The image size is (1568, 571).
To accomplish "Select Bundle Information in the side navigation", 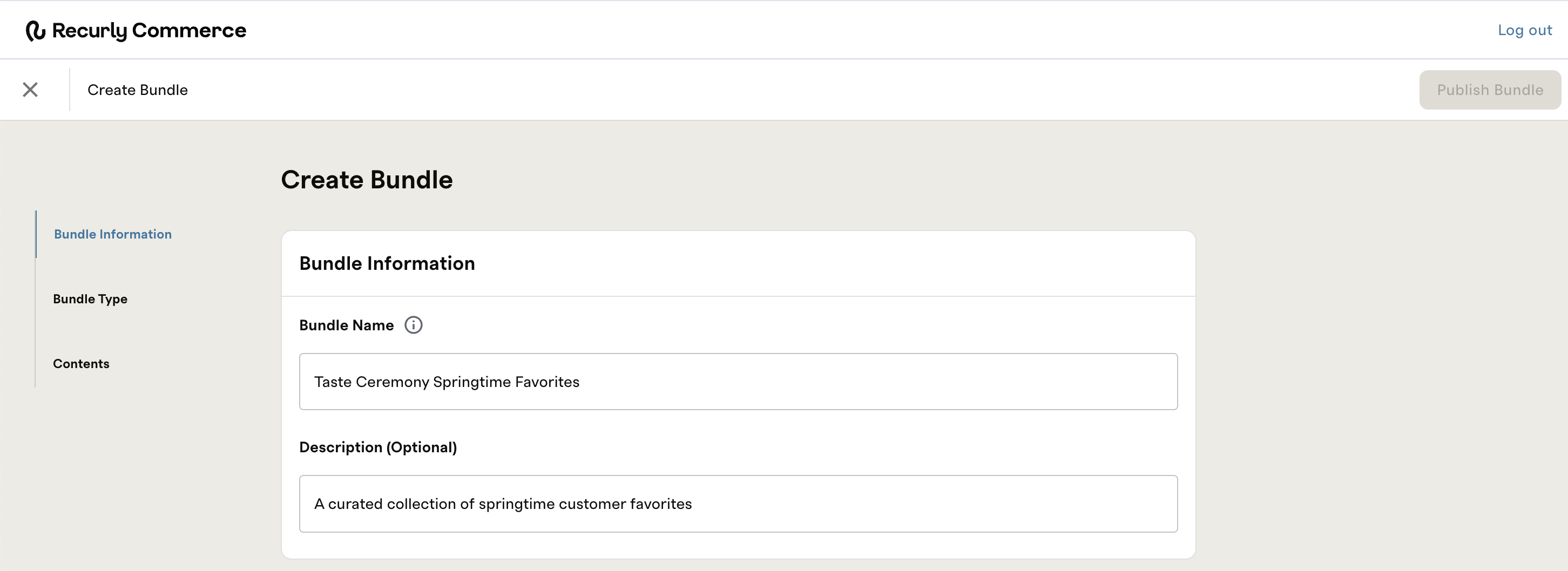I will pos(113,234).
